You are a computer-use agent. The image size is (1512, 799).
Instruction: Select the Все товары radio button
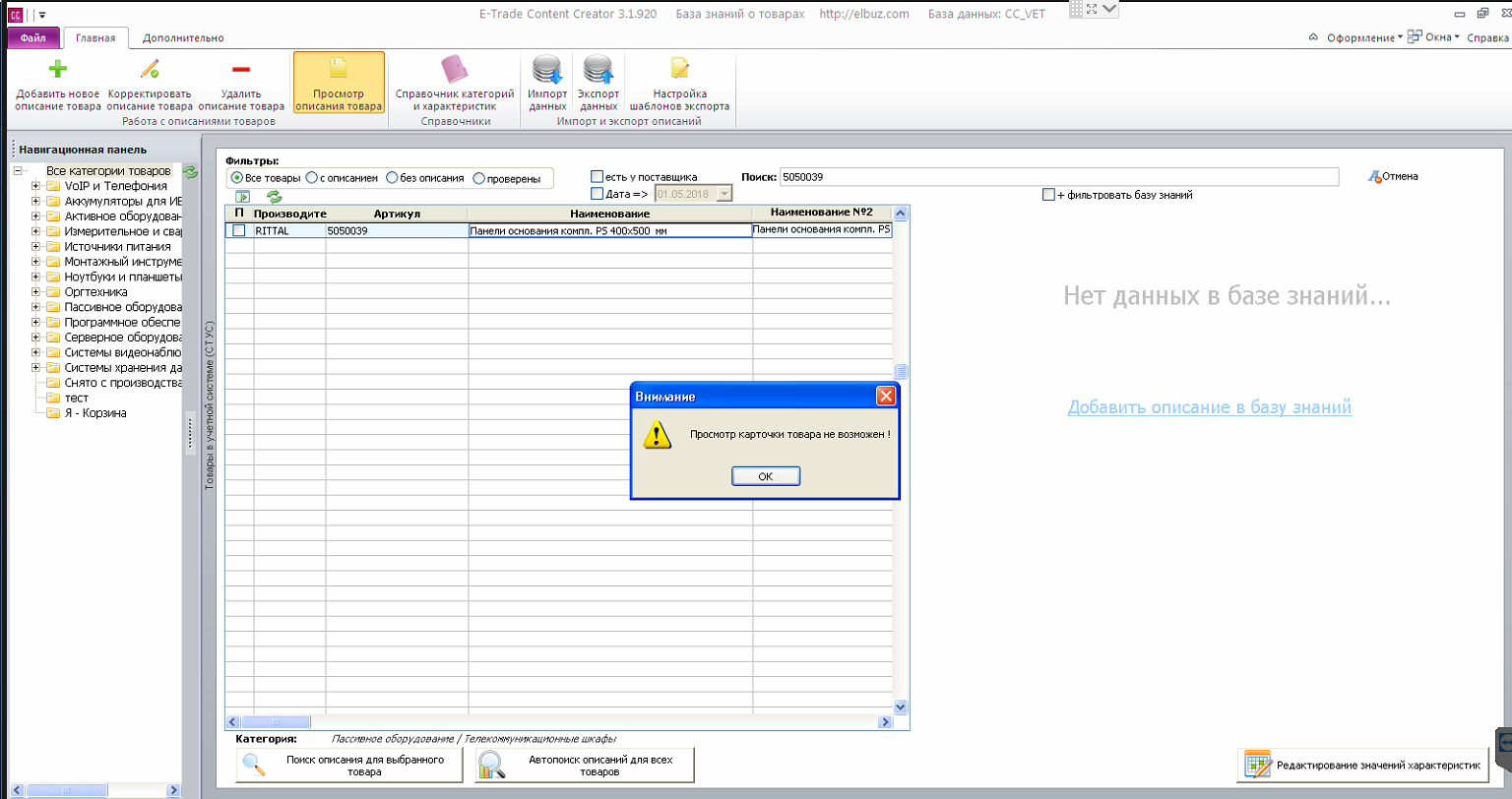pyautogui.click(x=237, y=178)
